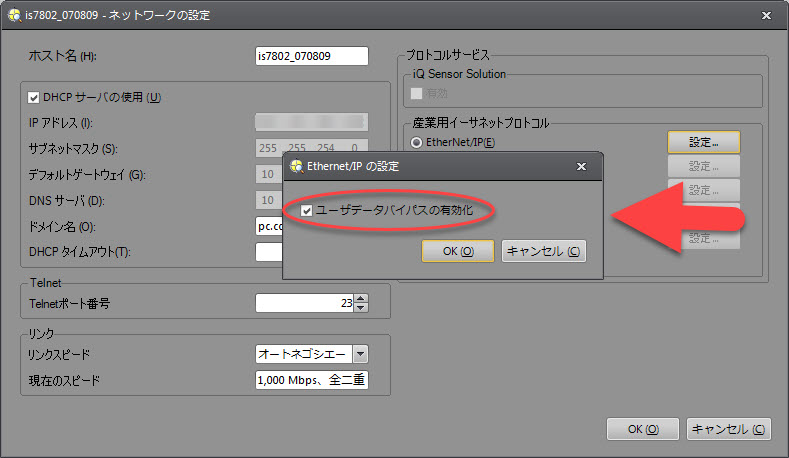This screenshot has width=789, height=458.
Task: Open the リンクスピード dropdown list
Action: click(x=360, y=354)
